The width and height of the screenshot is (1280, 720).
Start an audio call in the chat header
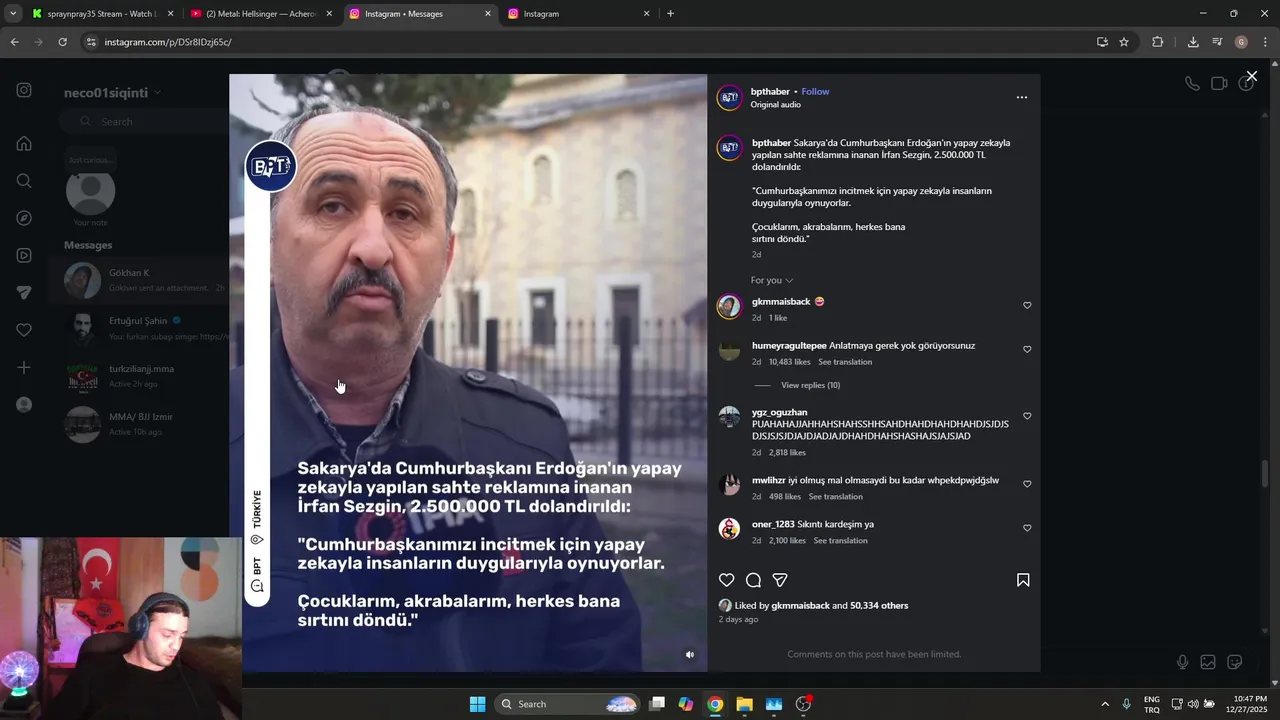tap(1192, 84)
